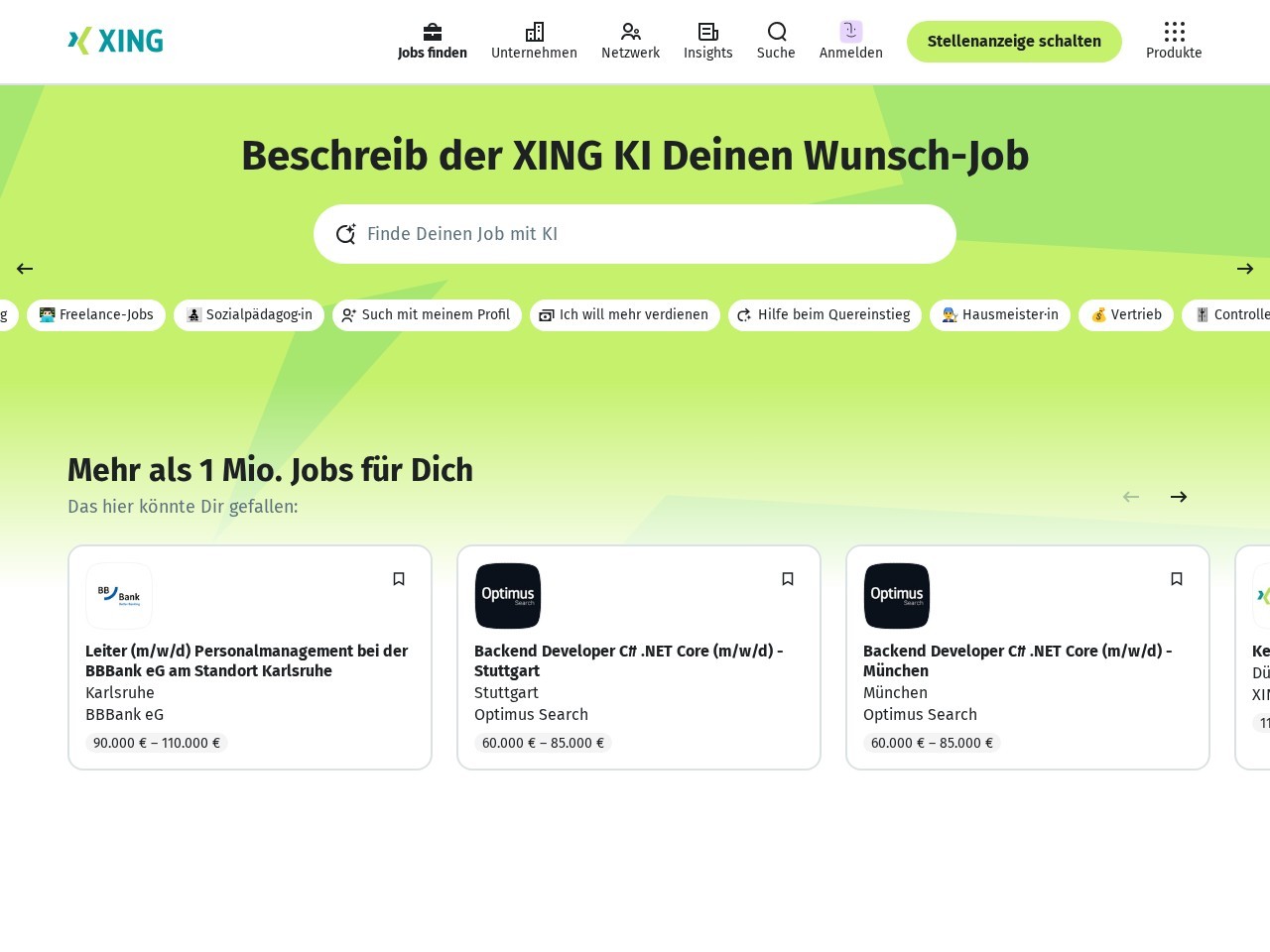Open Backend Developer Stuttgart job title

point(629,661)
